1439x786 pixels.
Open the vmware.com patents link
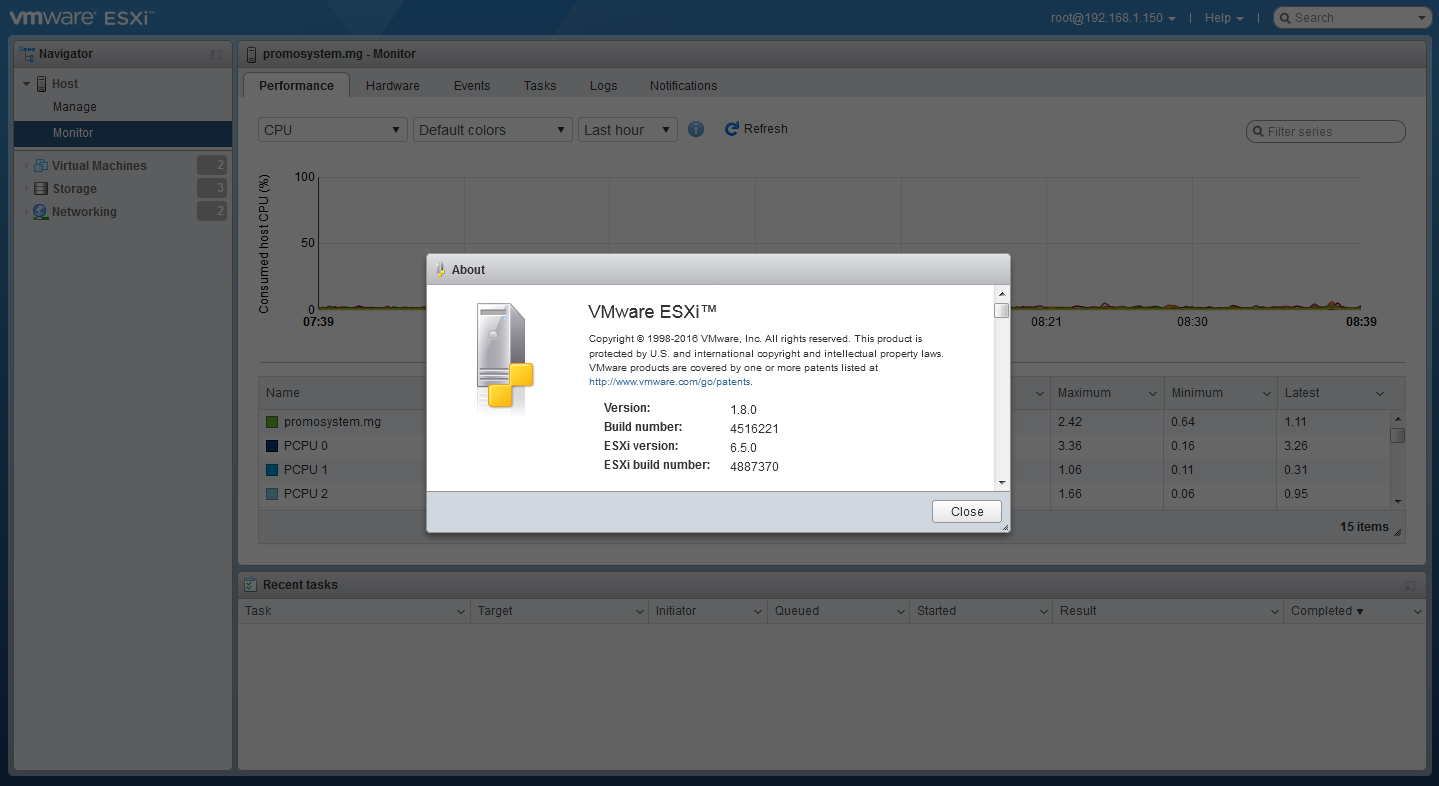[x=670, y=382]
